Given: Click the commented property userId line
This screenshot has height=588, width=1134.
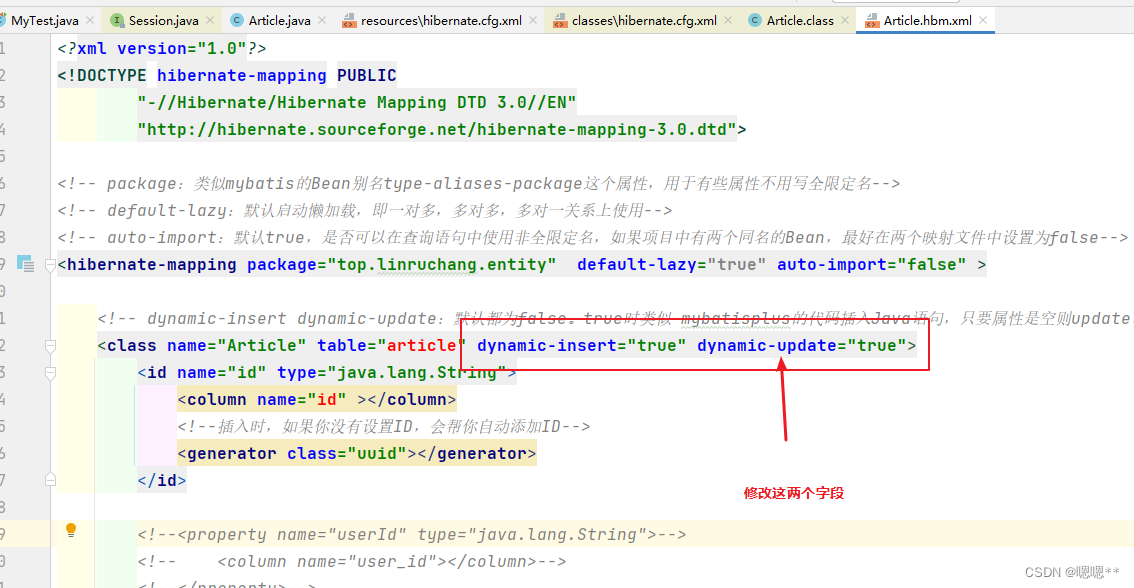Looking at the screenshot, I should 412,534.
